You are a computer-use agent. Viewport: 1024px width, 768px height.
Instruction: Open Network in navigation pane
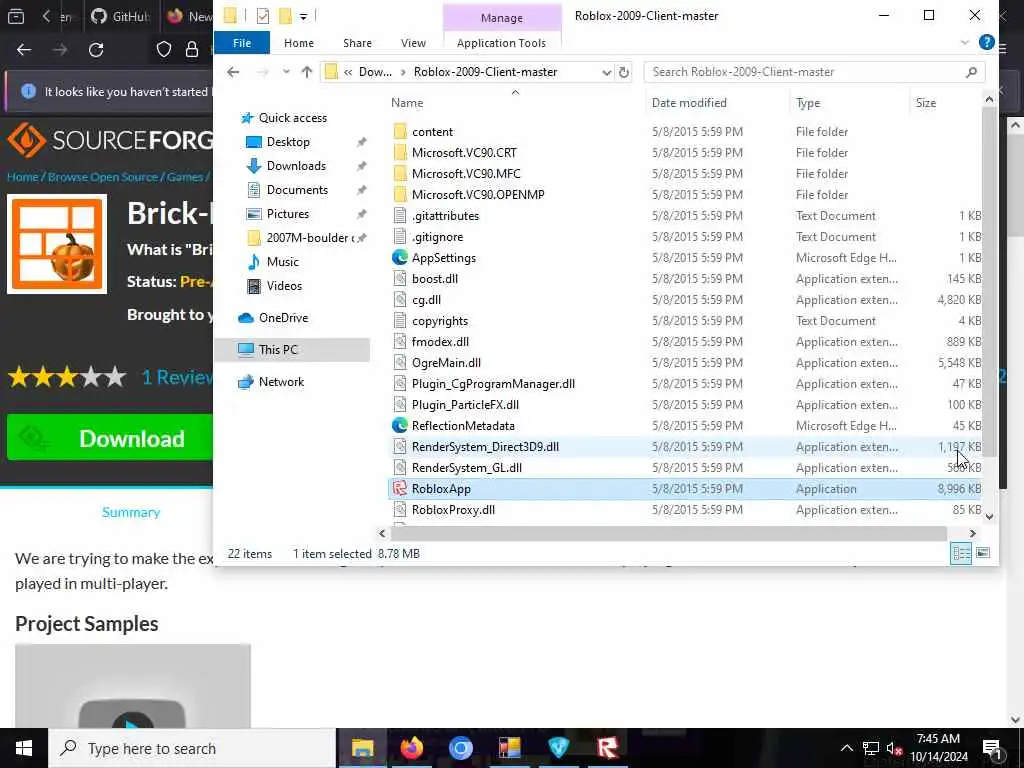pos(281,381)
